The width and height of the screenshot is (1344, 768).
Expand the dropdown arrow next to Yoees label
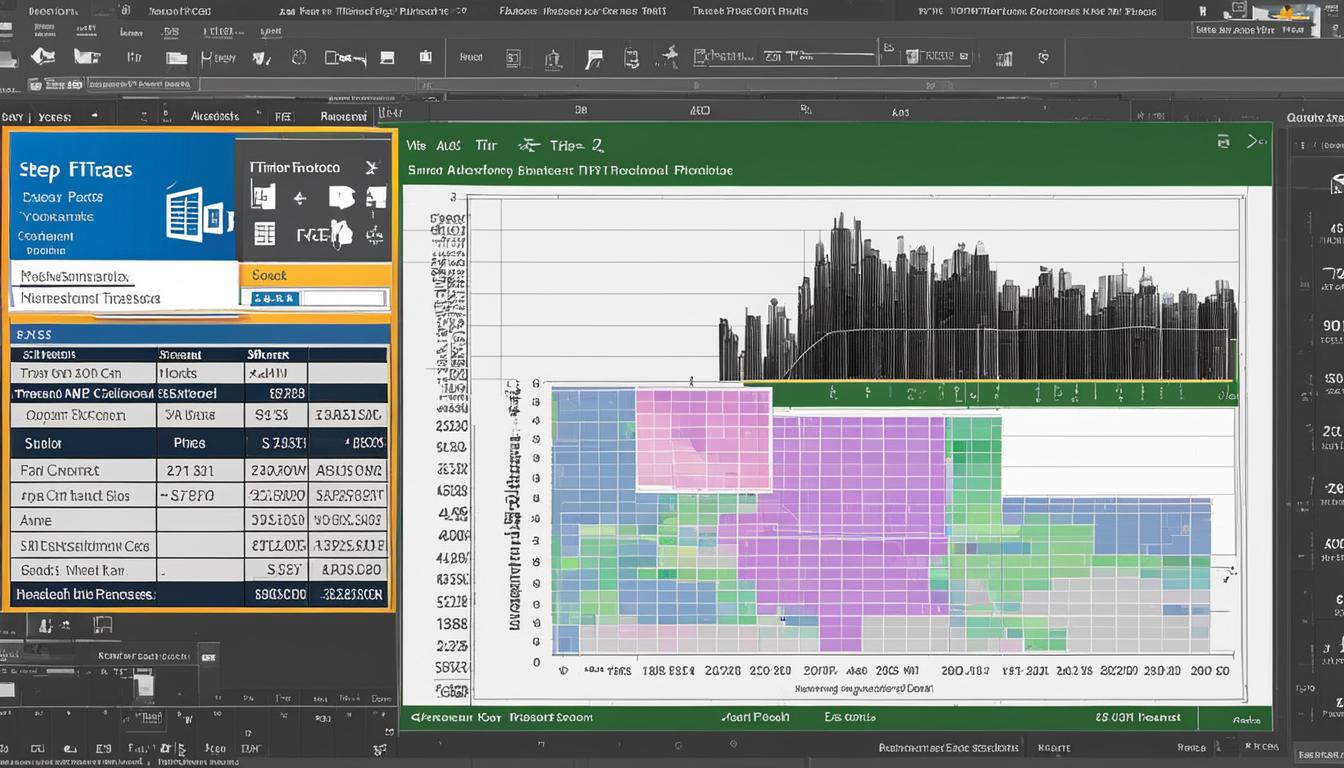click(x=95, y=115)
